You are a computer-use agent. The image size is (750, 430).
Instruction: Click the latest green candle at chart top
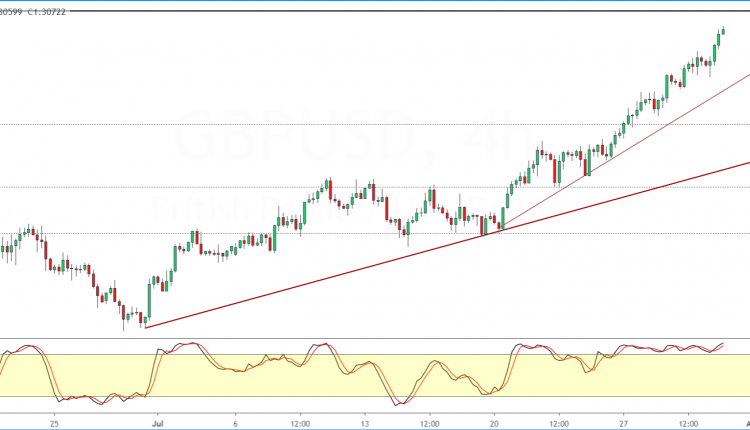click(723, 32)
